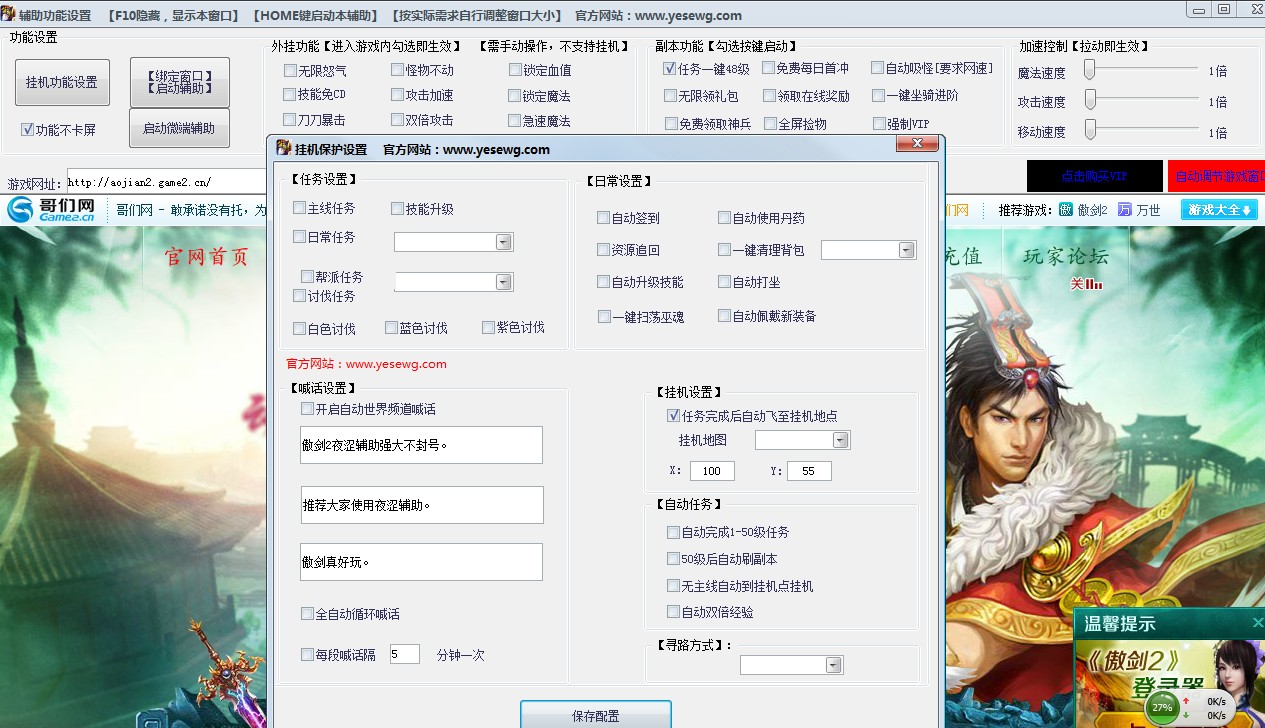Click the 启动微端辅助 button

pos(179,128)
